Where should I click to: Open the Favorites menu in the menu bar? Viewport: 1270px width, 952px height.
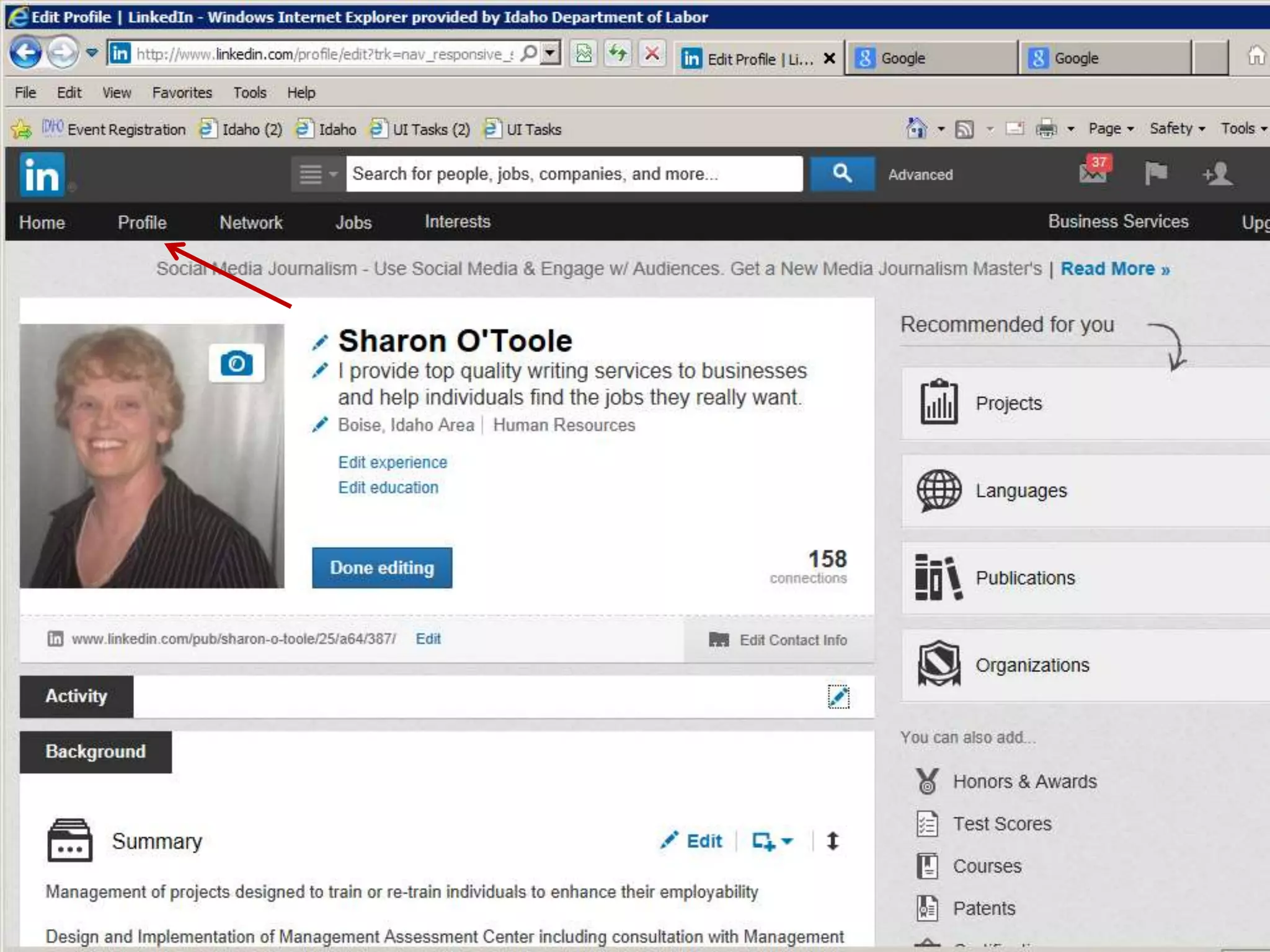click(182, 93)
